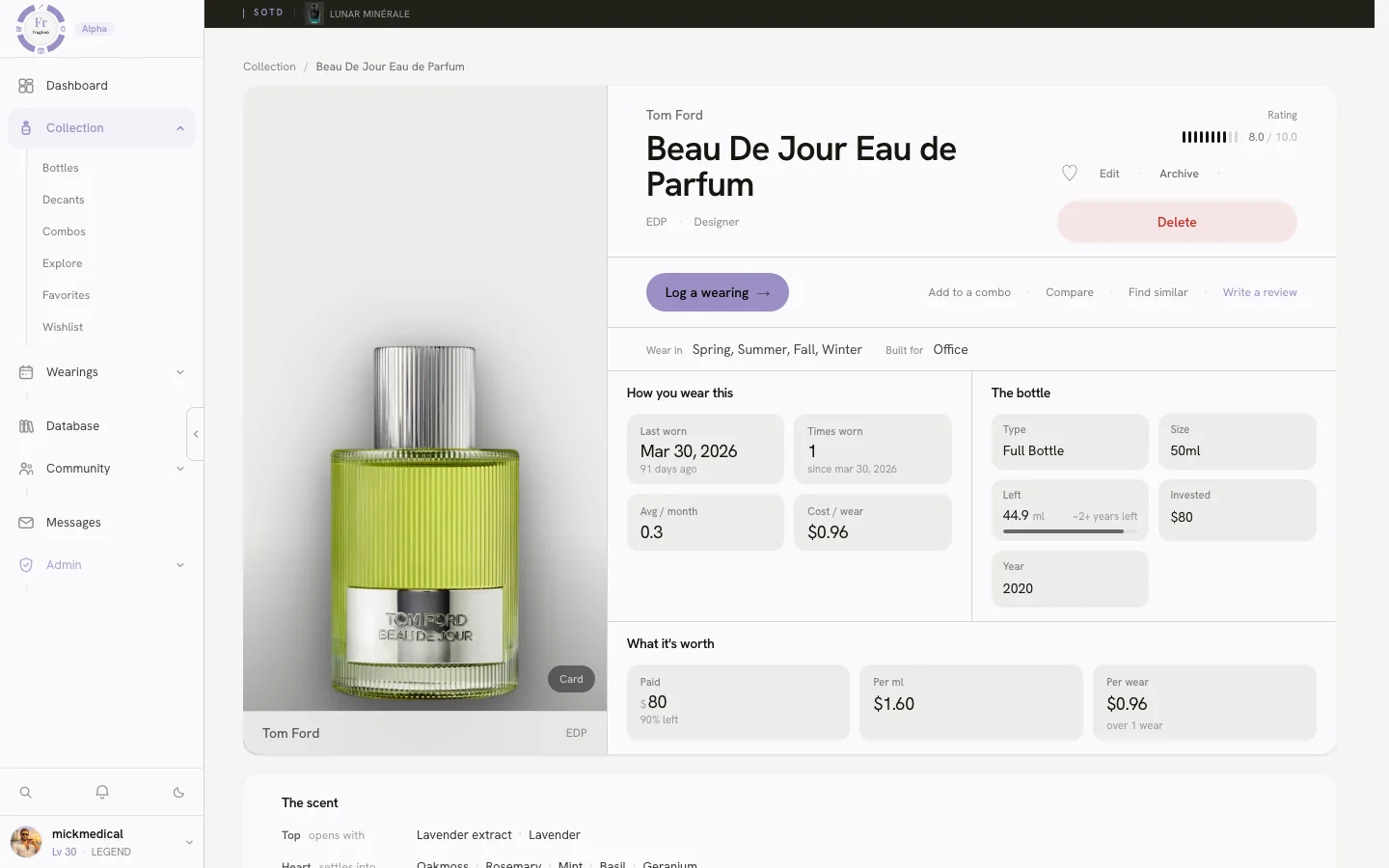Screen dimensions: 1389x868
Task: Click the Log a wearing button
Action: 718,292
